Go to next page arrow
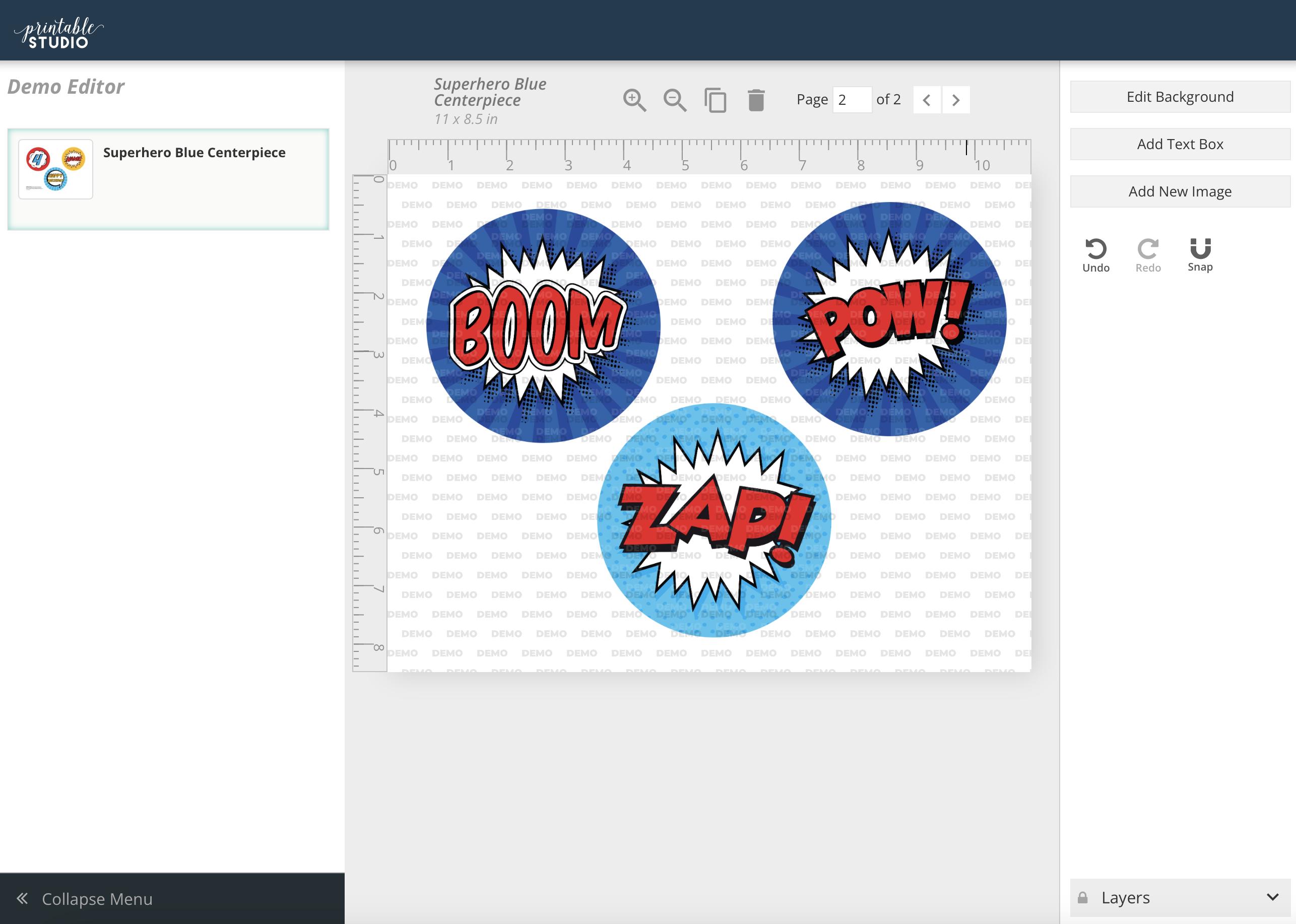The image size is (1296, 924). point(956,100)
